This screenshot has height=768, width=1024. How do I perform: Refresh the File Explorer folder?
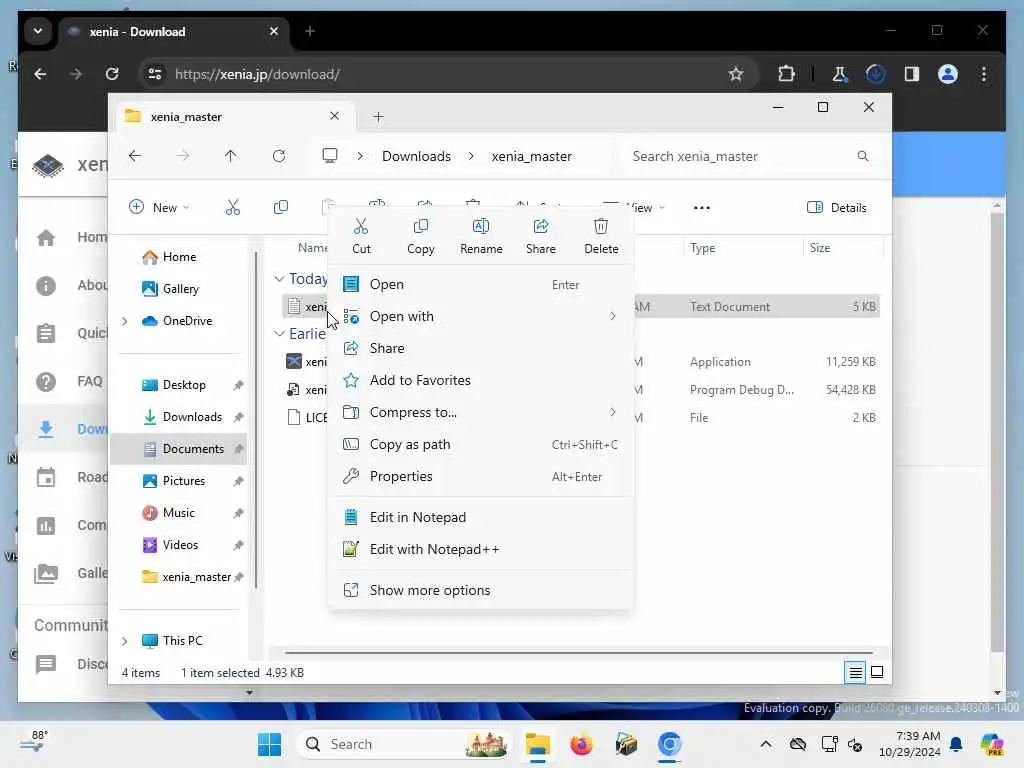coord(279,156)
